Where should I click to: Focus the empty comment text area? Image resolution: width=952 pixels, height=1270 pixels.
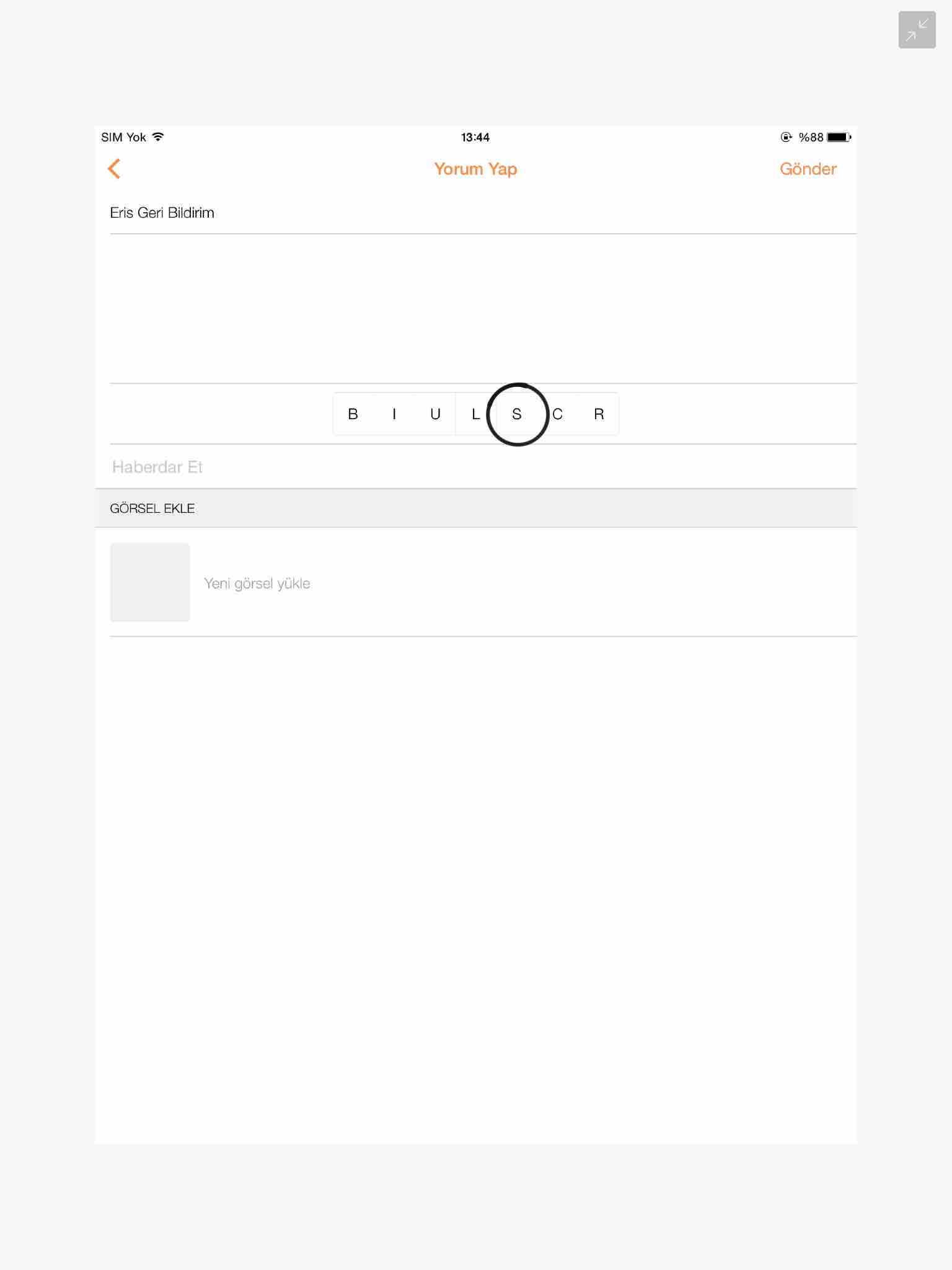click(482, 308)
